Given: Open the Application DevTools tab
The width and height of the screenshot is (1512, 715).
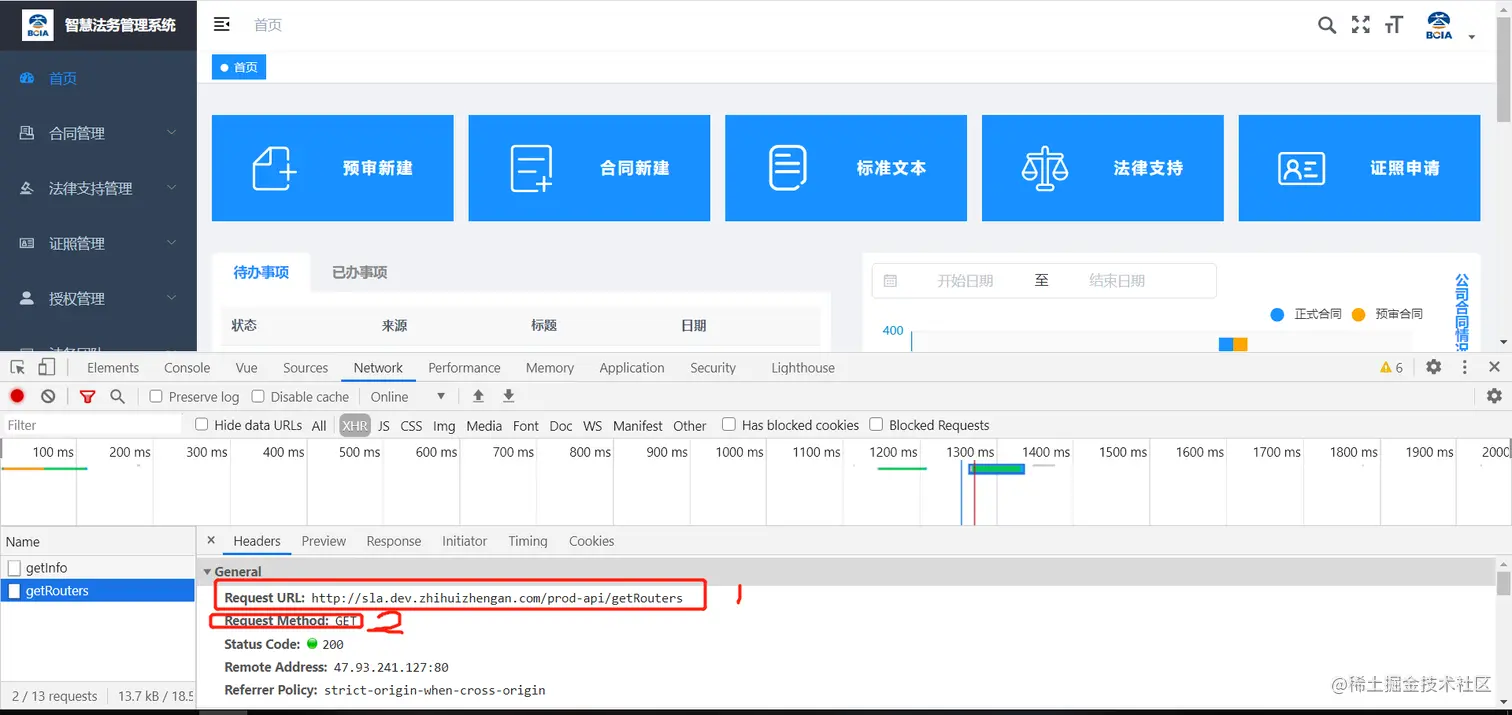Looking at the screenshot, I should [632, 367].
